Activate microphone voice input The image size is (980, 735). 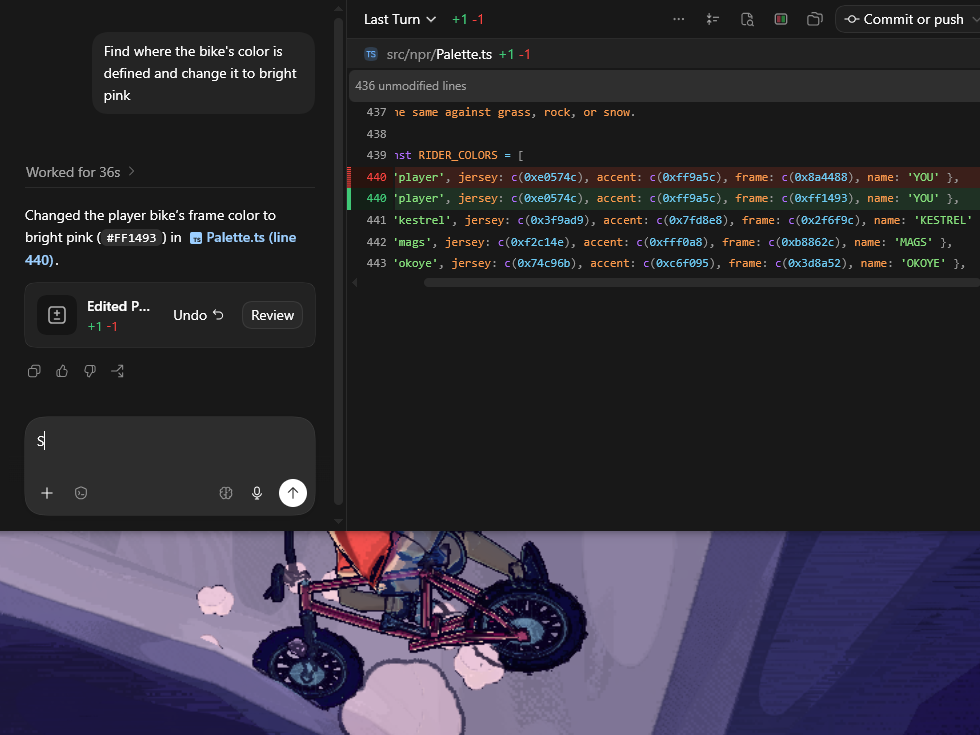(x=257, y=493)
